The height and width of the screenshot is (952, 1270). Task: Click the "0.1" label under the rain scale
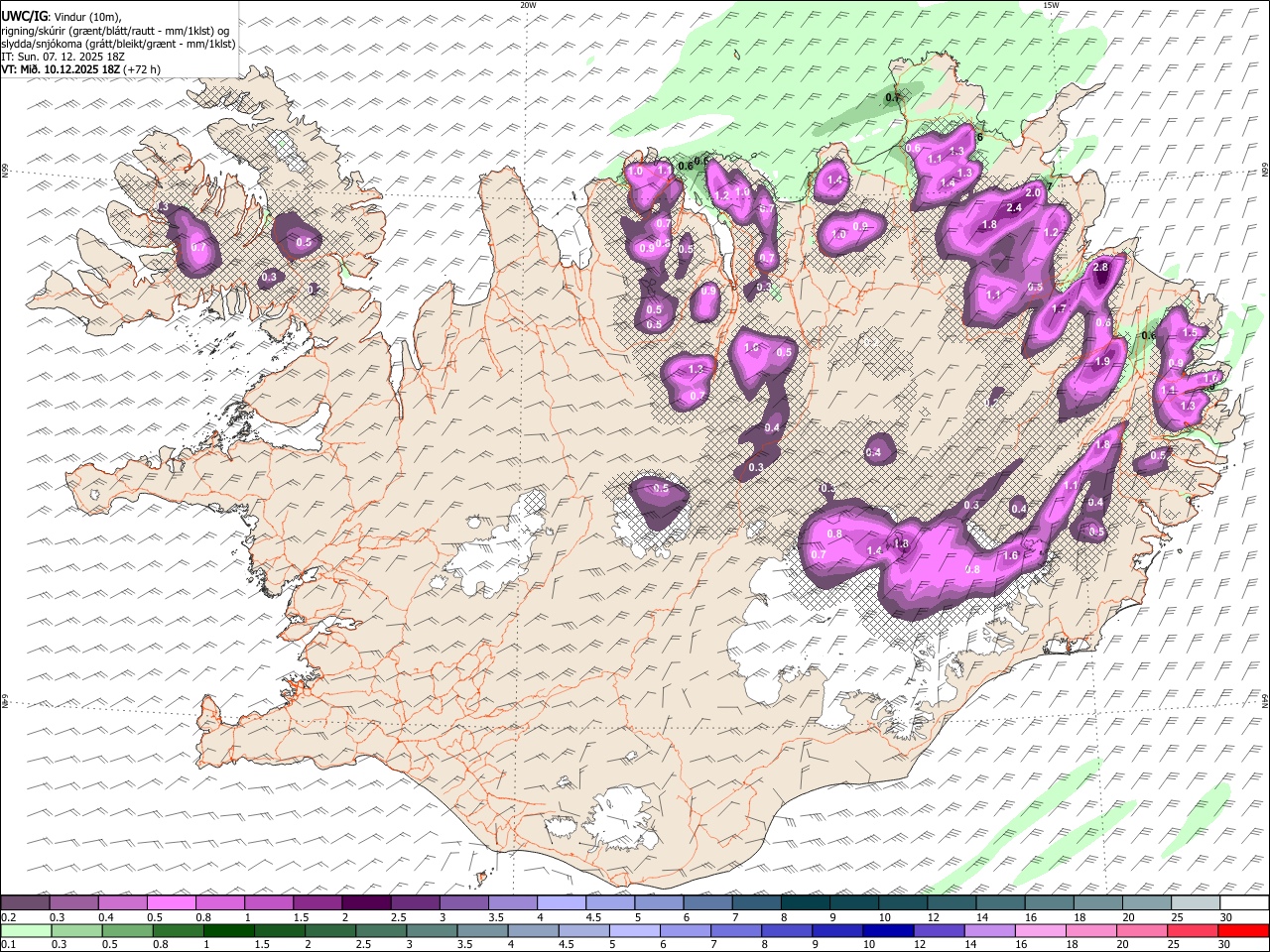click(8, 945)
